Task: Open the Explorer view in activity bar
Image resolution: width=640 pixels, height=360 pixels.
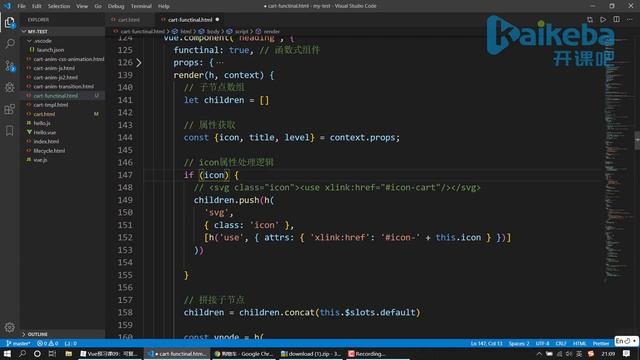Action: [x=9, y=22]
